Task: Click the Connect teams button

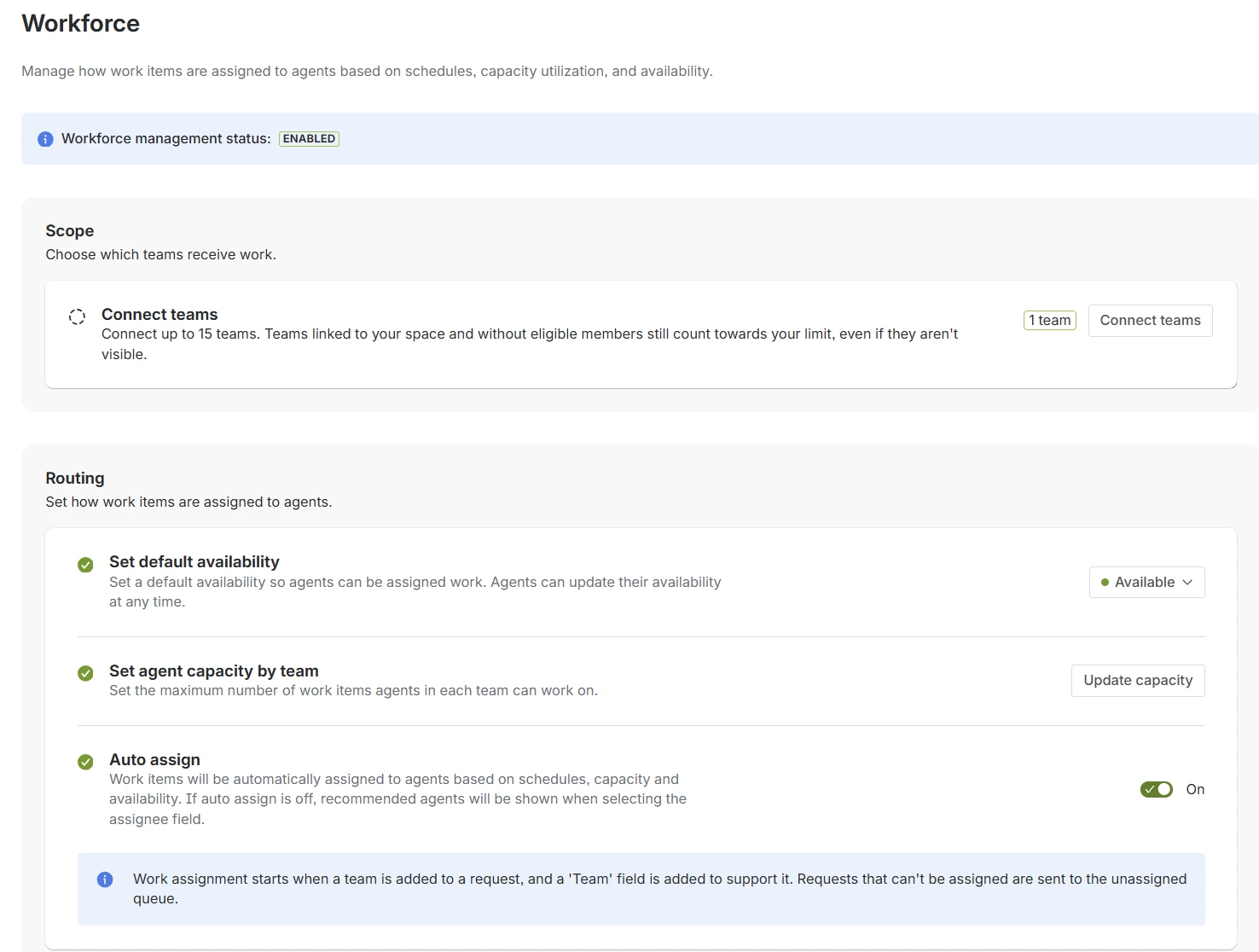Action: tap(1150, 321)
